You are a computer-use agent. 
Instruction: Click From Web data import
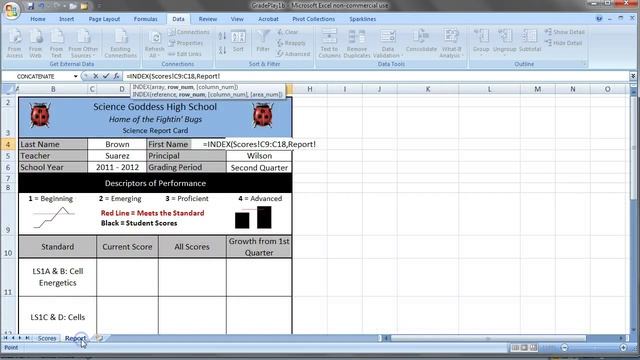36,43
